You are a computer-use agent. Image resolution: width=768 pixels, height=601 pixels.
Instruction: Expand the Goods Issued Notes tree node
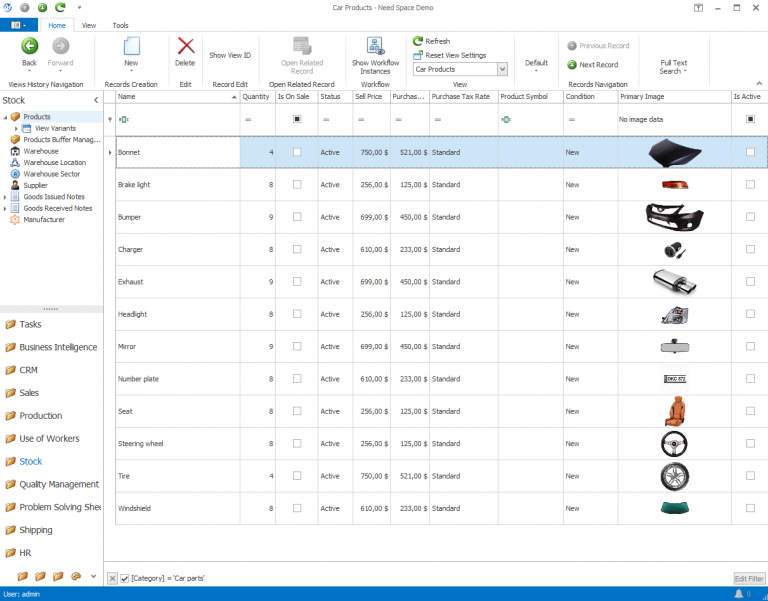pyautogui.click(x=5, y=197)
